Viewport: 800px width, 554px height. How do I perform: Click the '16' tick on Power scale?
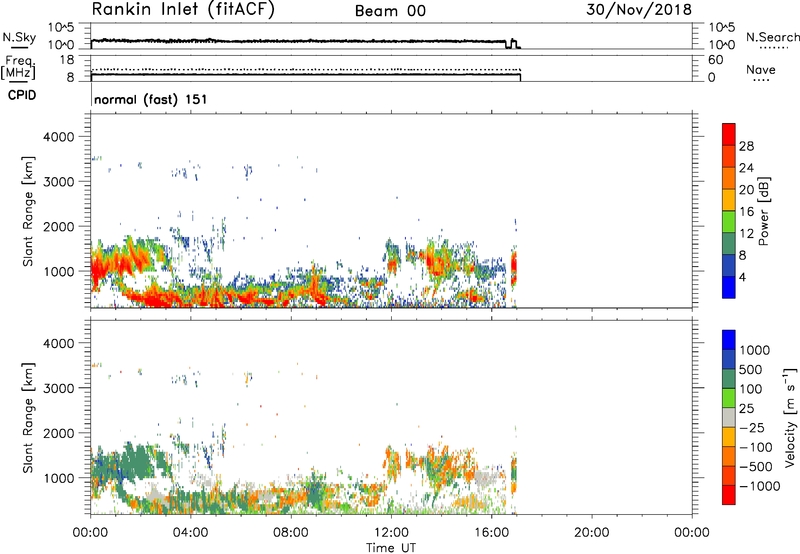[x=746, y=212]
